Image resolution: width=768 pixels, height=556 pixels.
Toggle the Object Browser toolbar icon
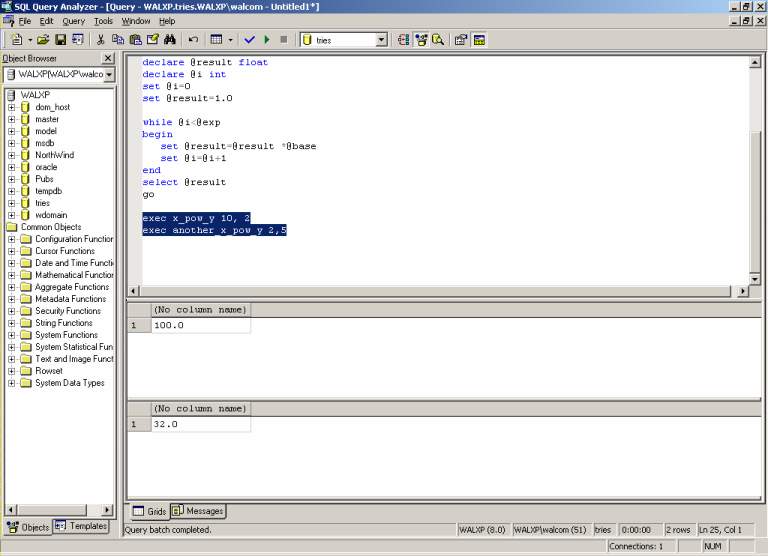click(421, 40)
